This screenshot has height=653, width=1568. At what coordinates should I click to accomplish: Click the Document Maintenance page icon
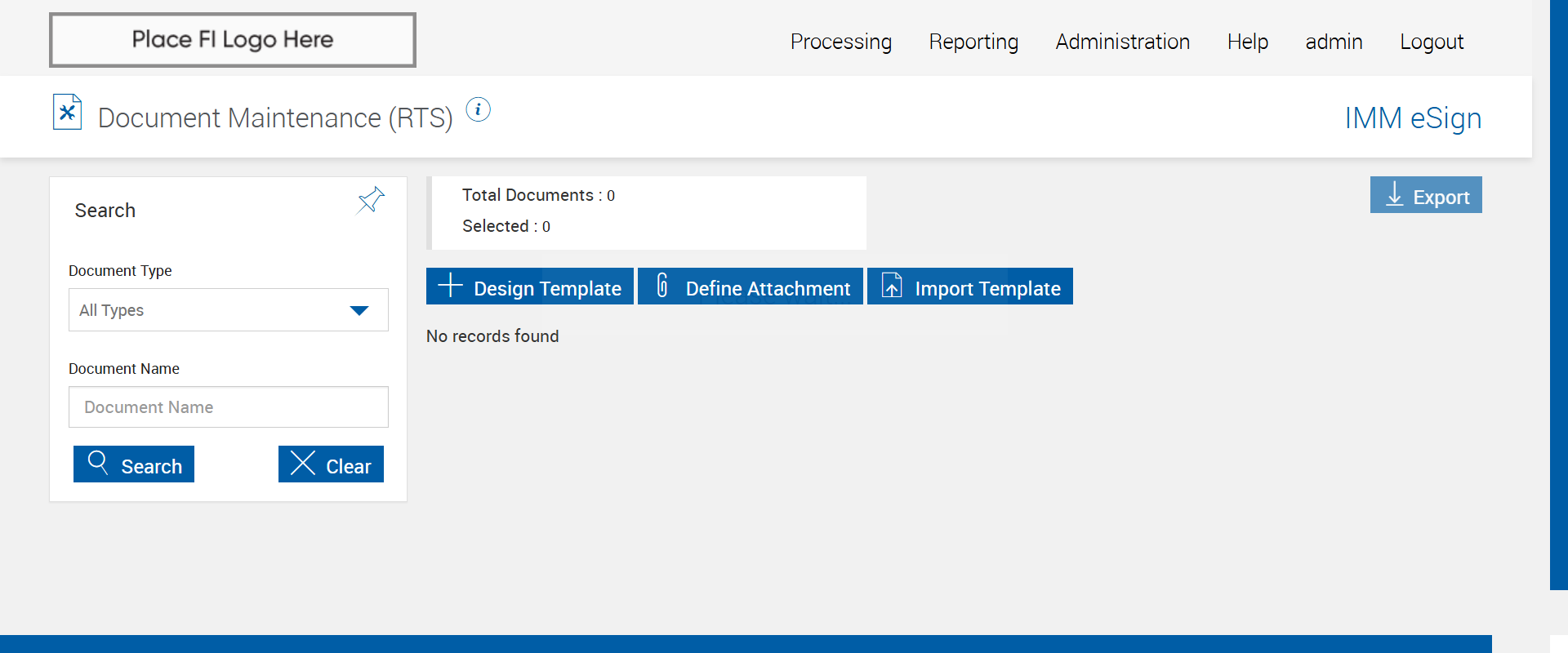click(67, 113)
